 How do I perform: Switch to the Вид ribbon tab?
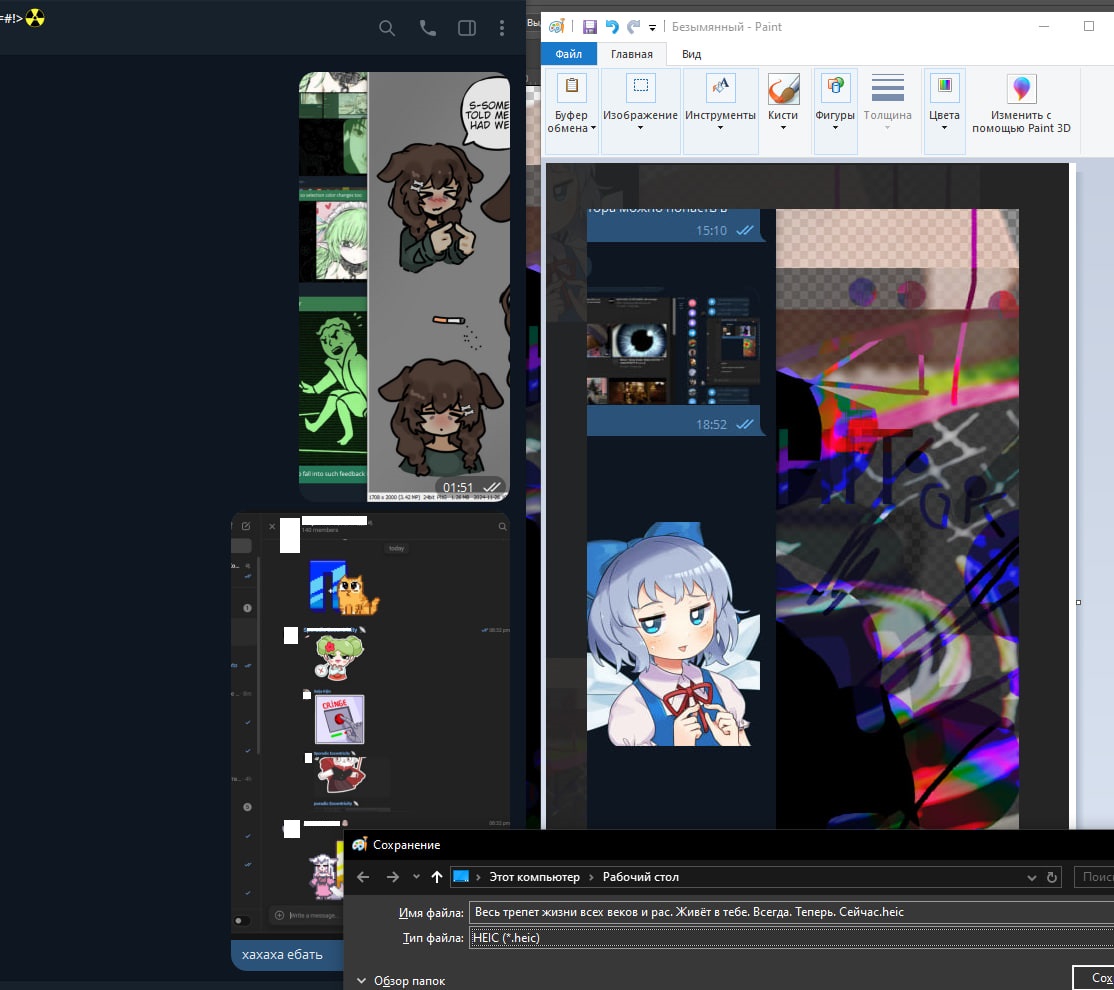[691, 54]
